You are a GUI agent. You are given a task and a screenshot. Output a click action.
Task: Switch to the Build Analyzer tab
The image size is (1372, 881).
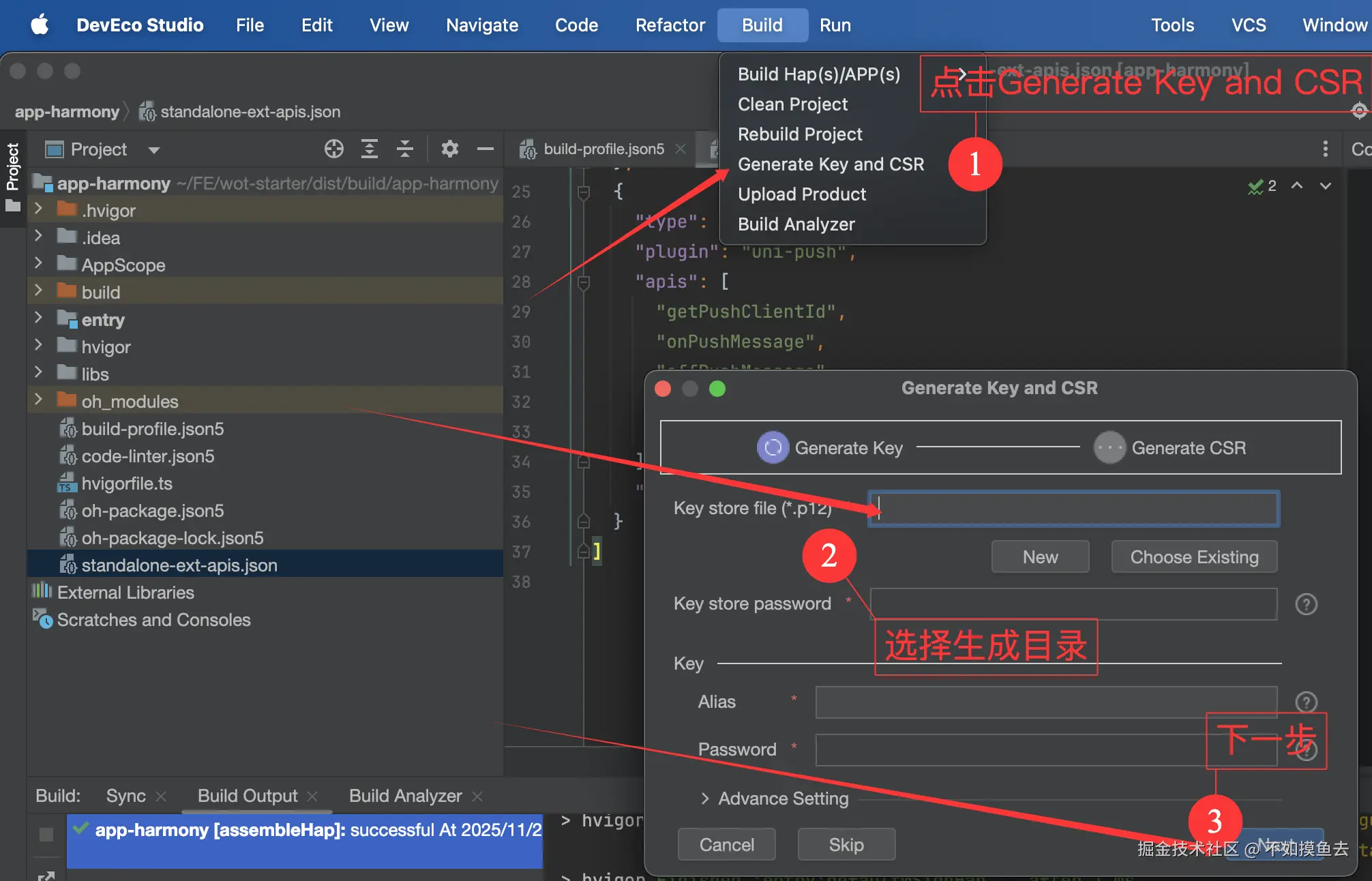click(405, 796)
